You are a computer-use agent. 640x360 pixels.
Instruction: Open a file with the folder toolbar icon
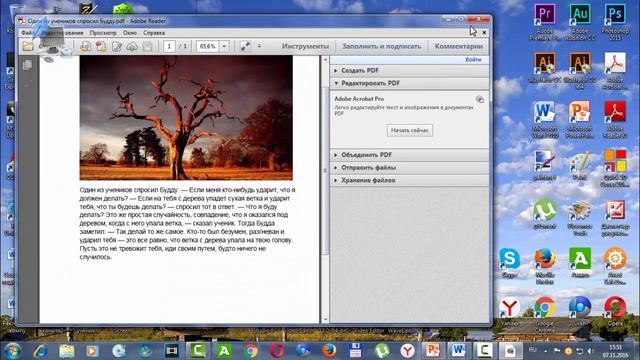click(28, 47)
